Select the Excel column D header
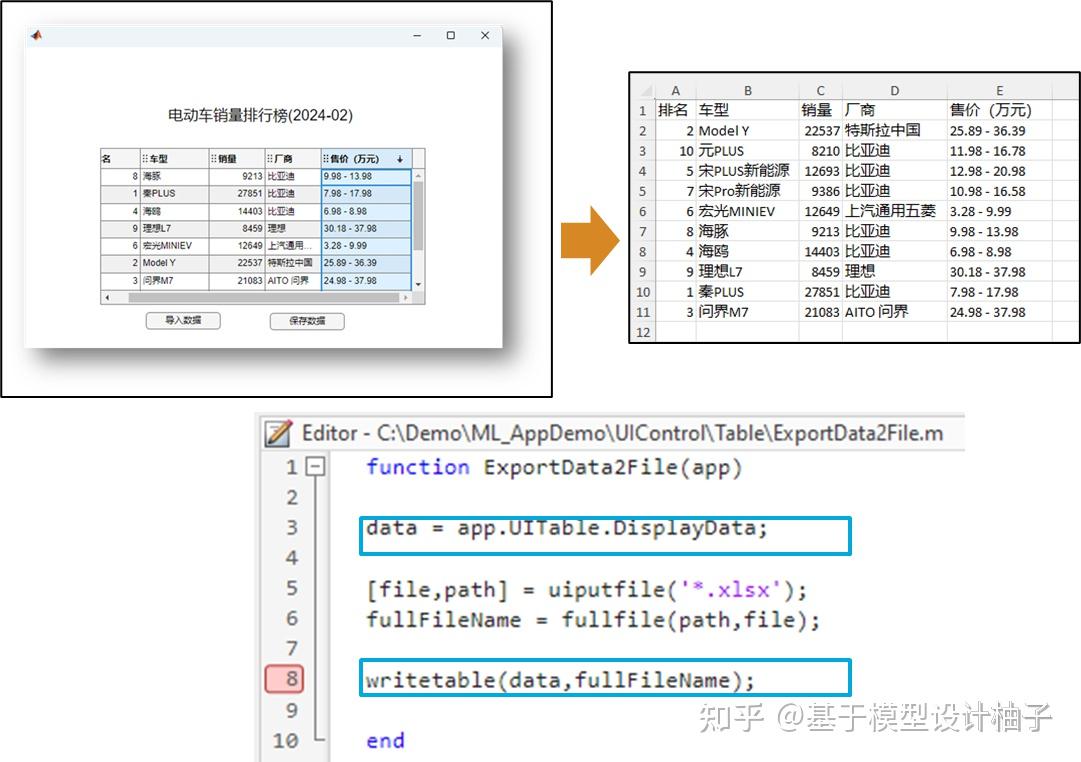This screenshot has height=762, width=1081. 893,90
